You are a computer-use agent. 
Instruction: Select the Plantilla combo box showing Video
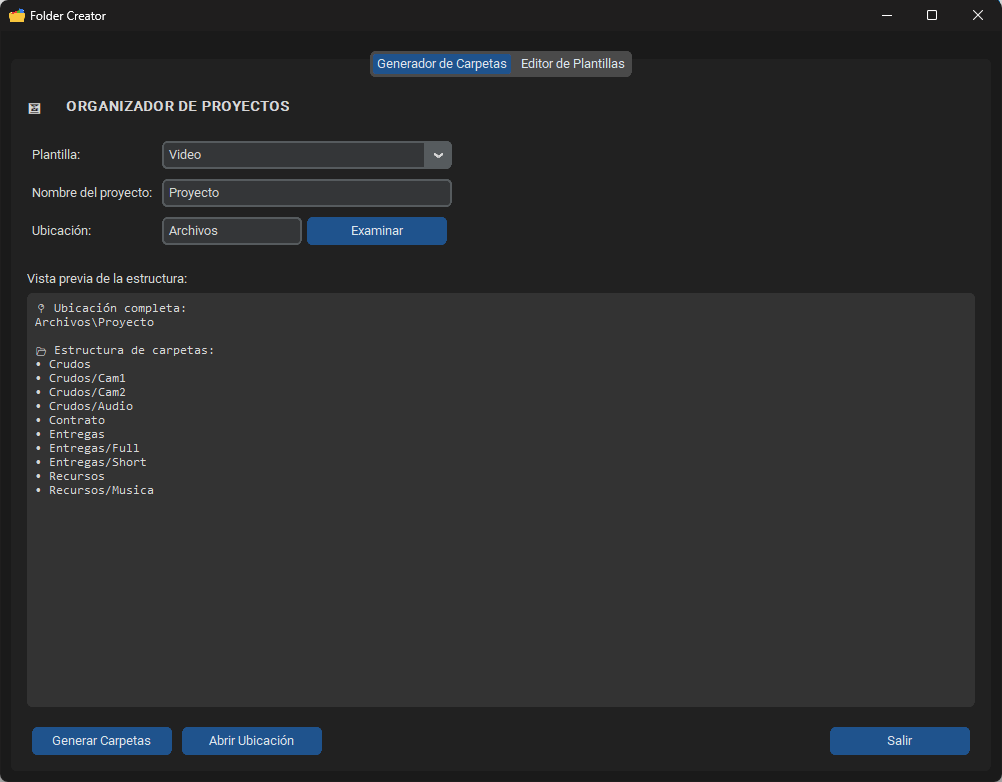(x=294, y=155)
